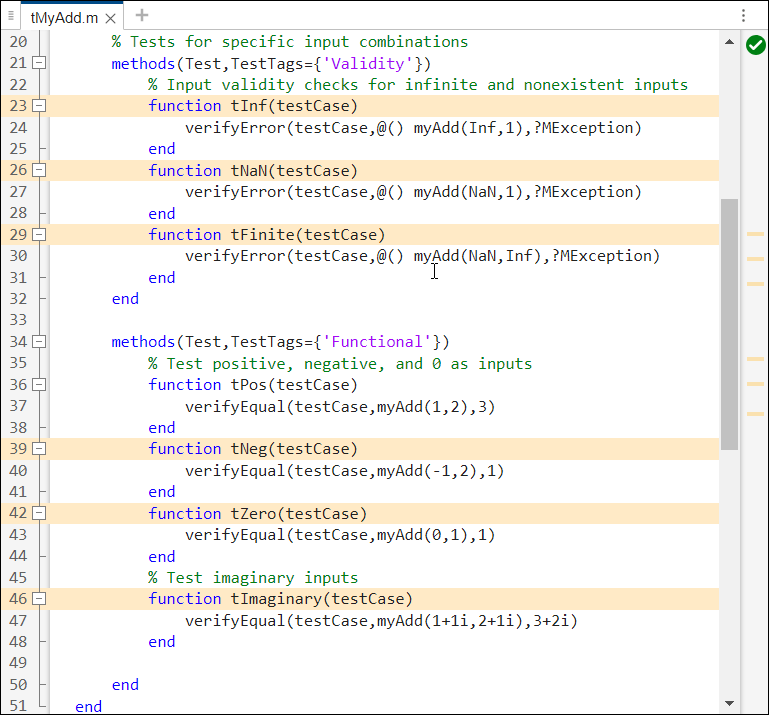Click the green code analyzer checkmark indicator

[x=755, y=45]
